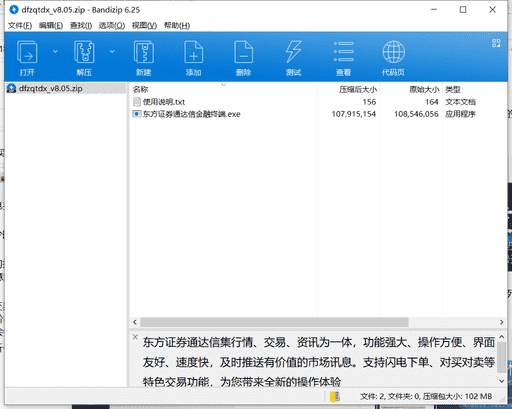Click the Delete (删除) file icon
Viewport: 512px width, 409px height.
[x=244, y=52]
